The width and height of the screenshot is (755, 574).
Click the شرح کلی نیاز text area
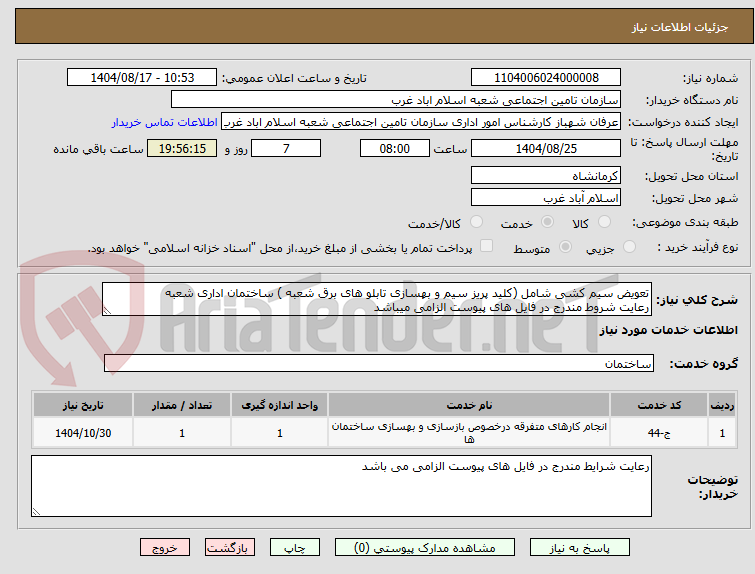click(377, 300)
